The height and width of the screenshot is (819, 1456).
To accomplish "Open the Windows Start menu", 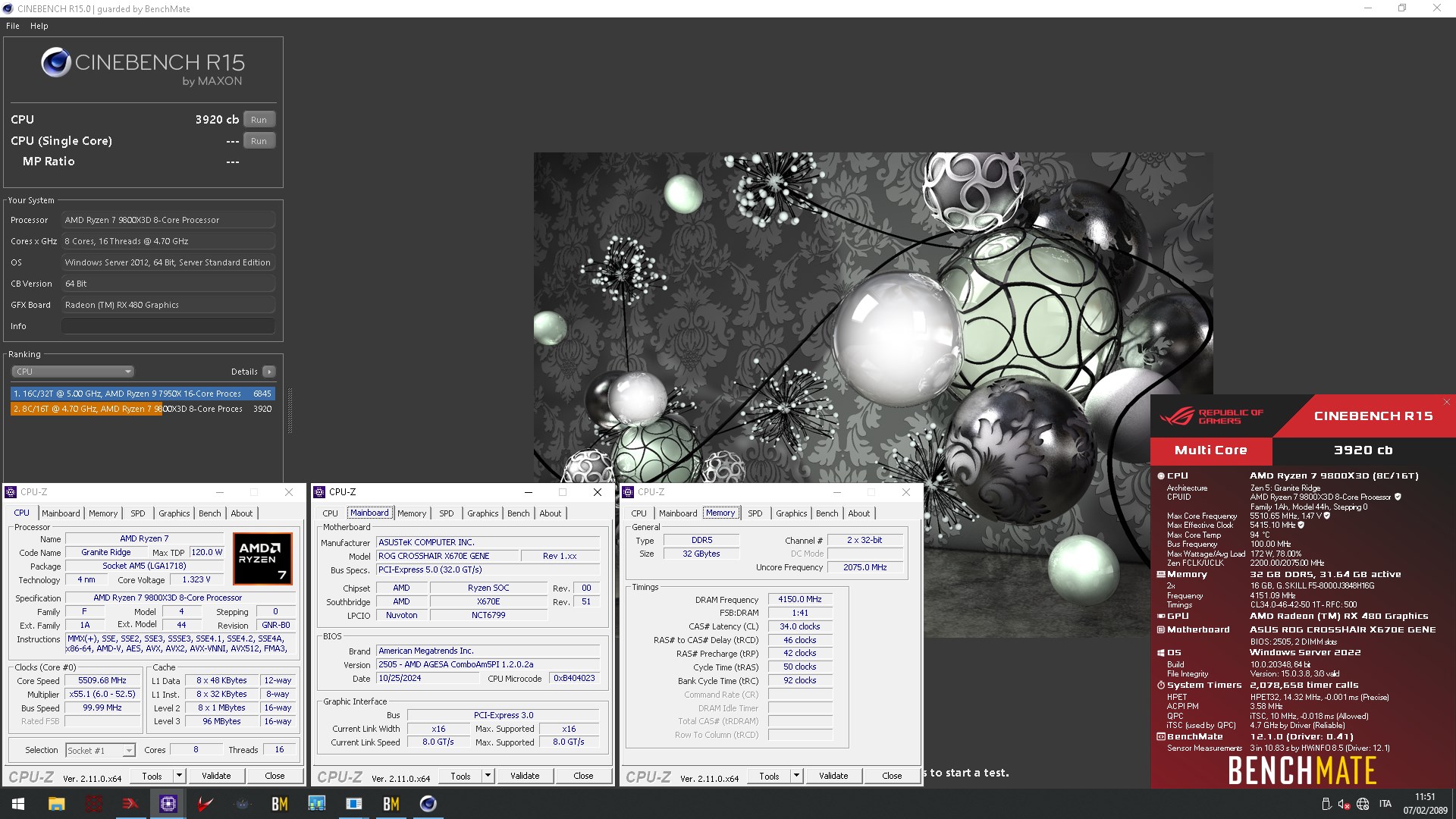I will pos(18,804).
